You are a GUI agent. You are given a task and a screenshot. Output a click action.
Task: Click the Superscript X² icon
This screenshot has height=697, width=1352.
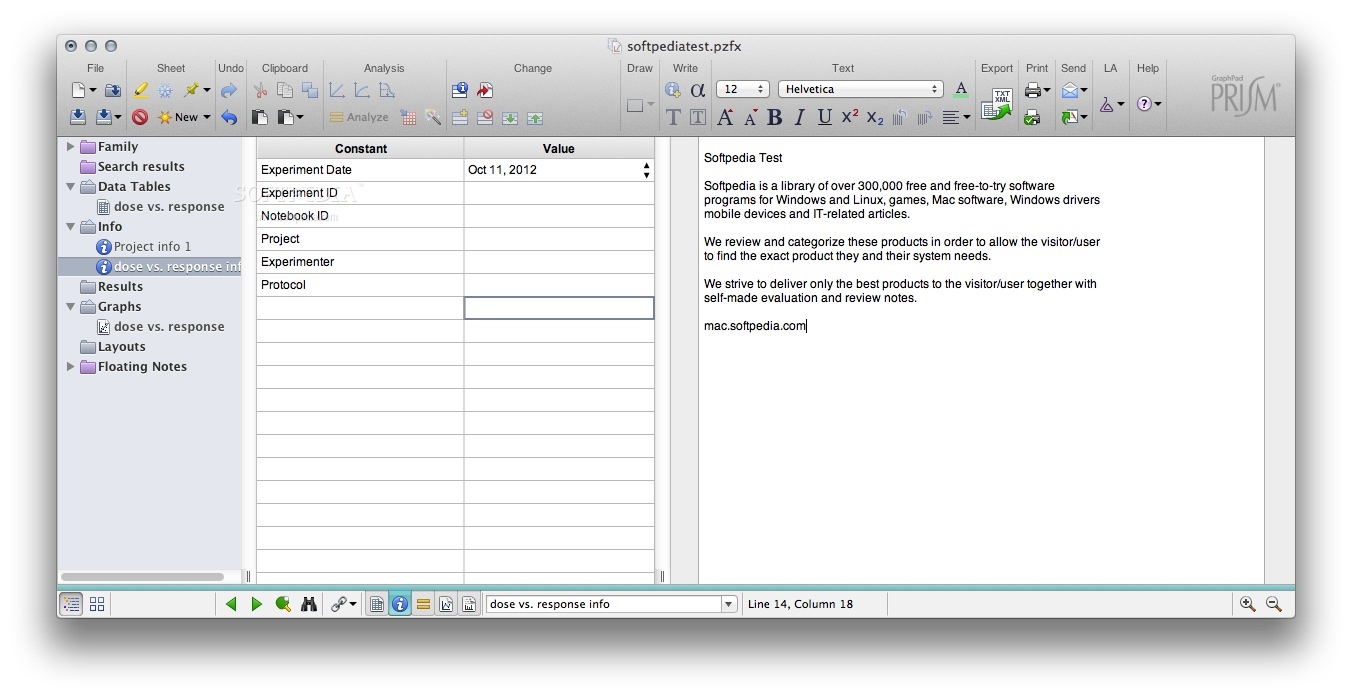pos(850,116)
